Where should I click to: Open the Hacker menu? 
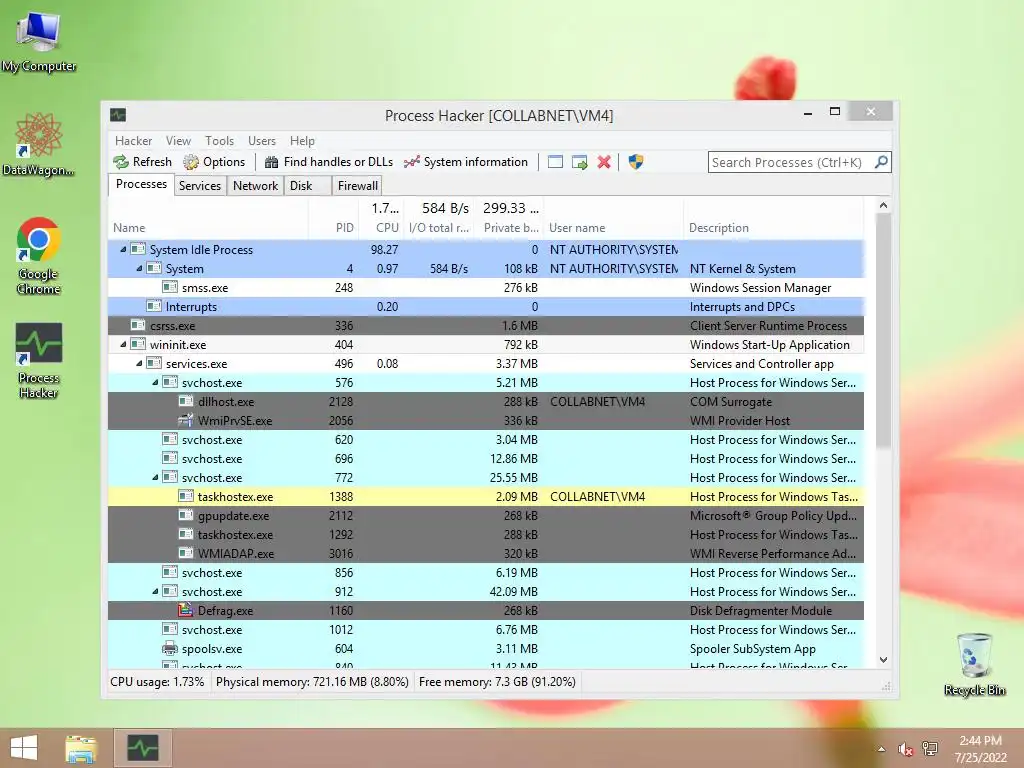point(133,140)
